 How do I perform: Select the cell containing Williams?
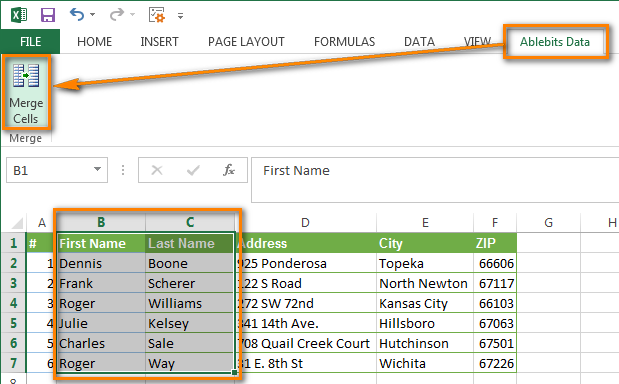[190, 303]
